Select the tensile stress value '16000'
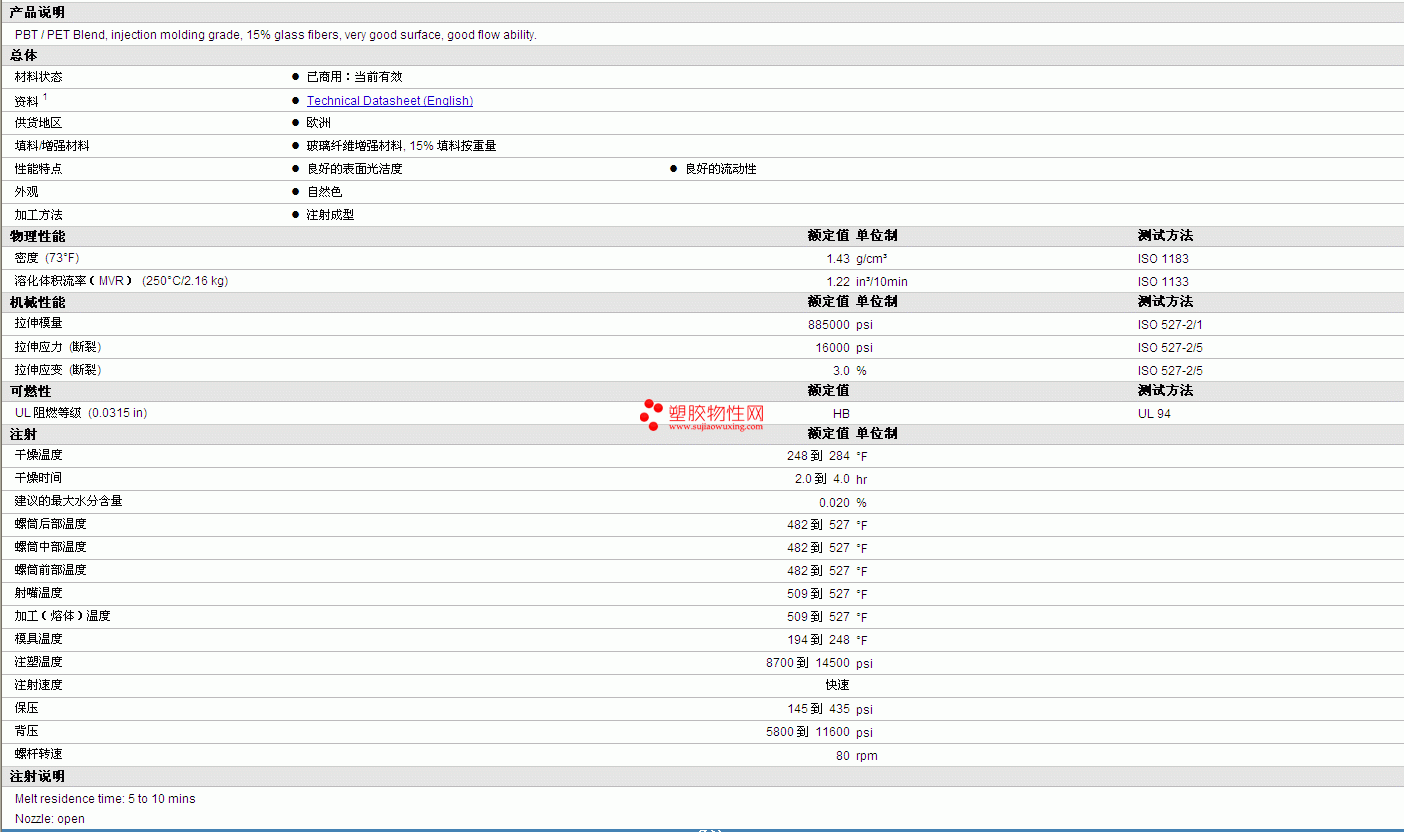 point(832,348)
